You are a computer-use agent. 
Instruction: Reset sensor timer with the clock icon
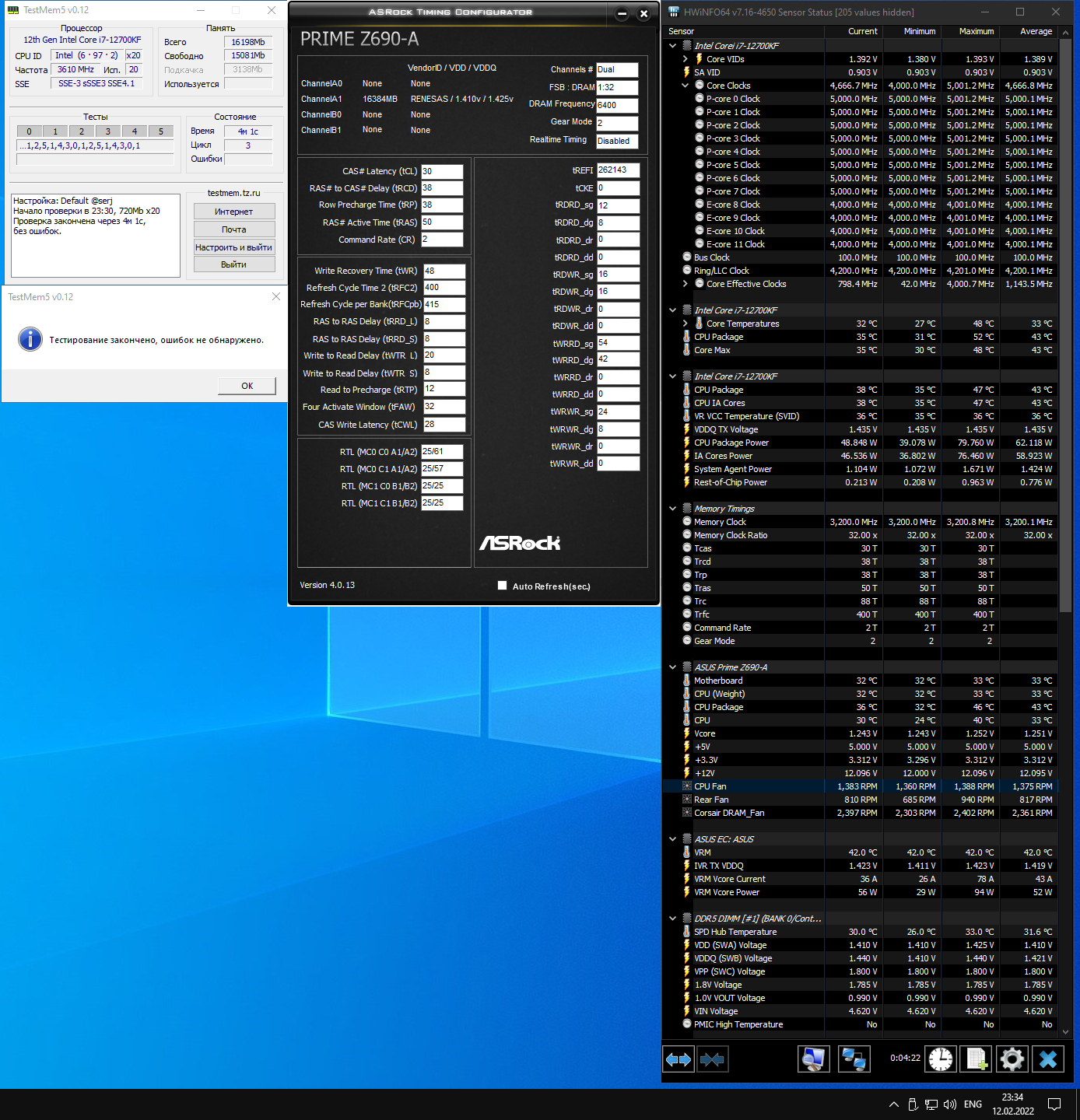pyautogui.click(x=941, y=1059)
